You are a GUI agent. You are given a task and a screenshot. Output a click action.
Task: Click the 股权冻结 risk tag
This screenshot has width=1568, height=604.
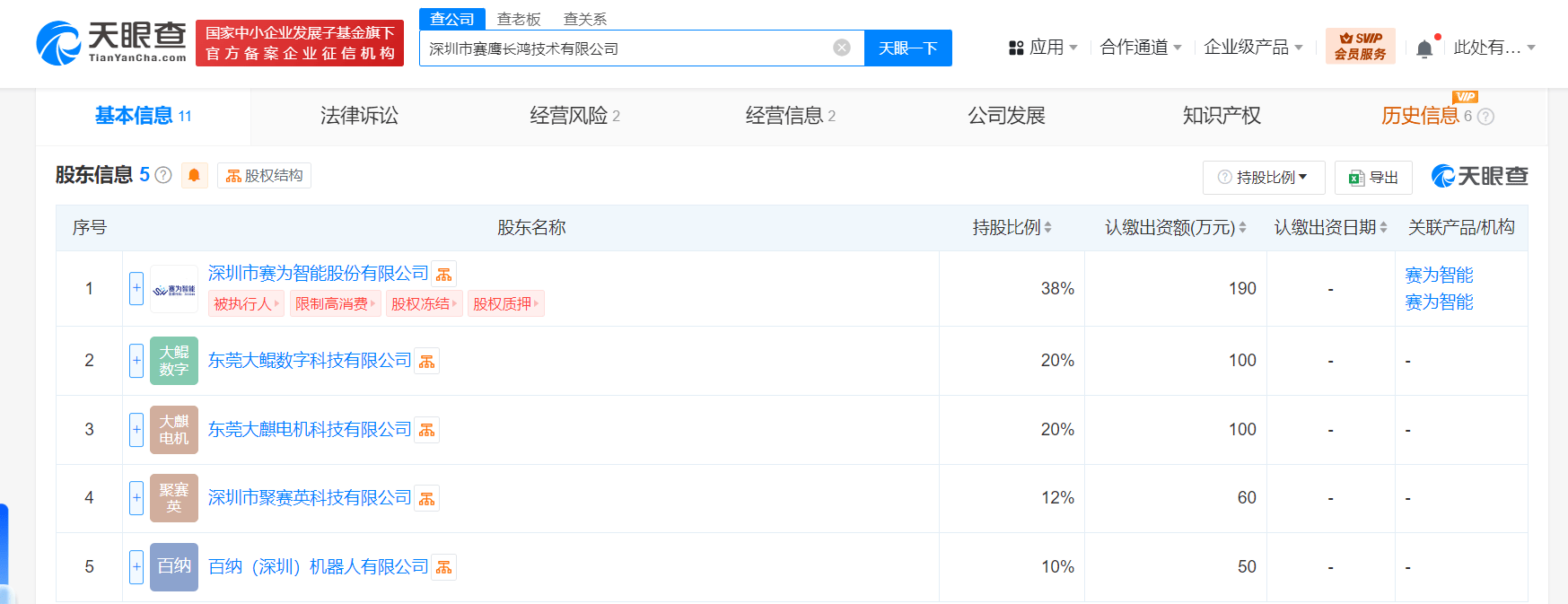[425, 303]
